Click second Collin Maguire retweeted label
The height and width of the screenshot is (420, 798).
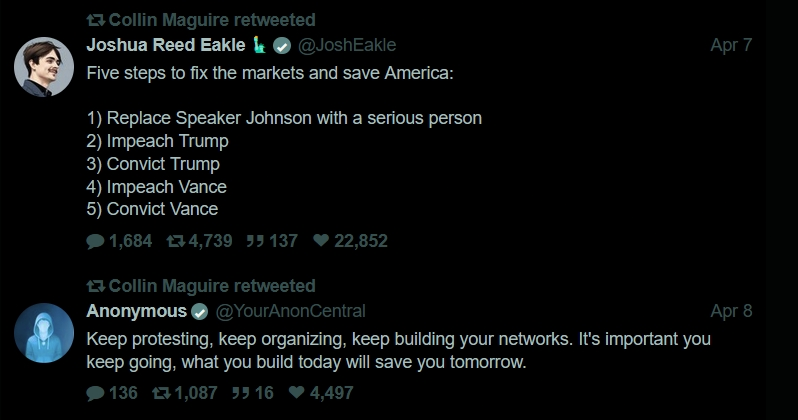[x=212, y=286]
